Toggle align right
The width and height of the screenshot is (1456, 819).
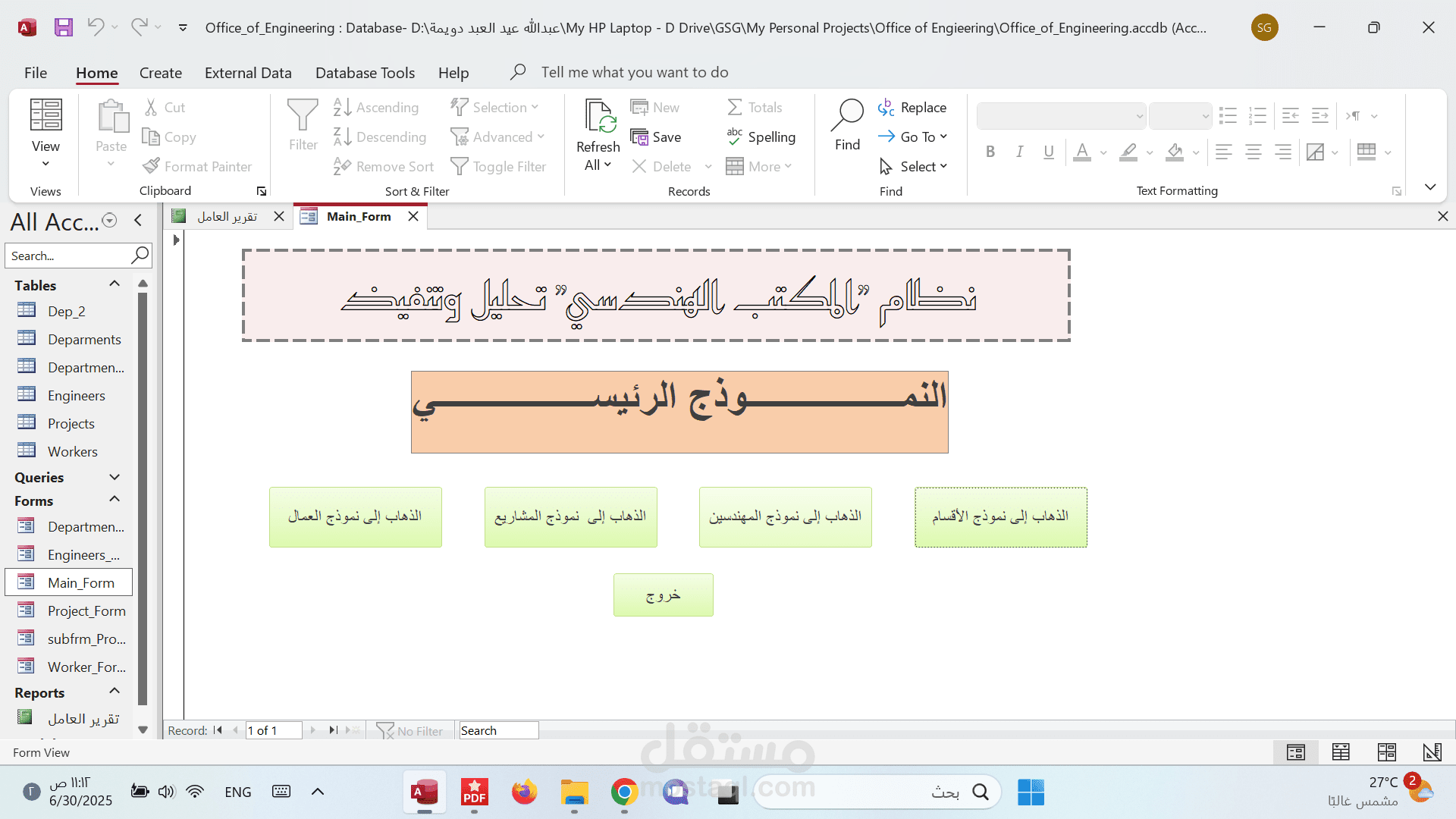(x=1283, y=152)
